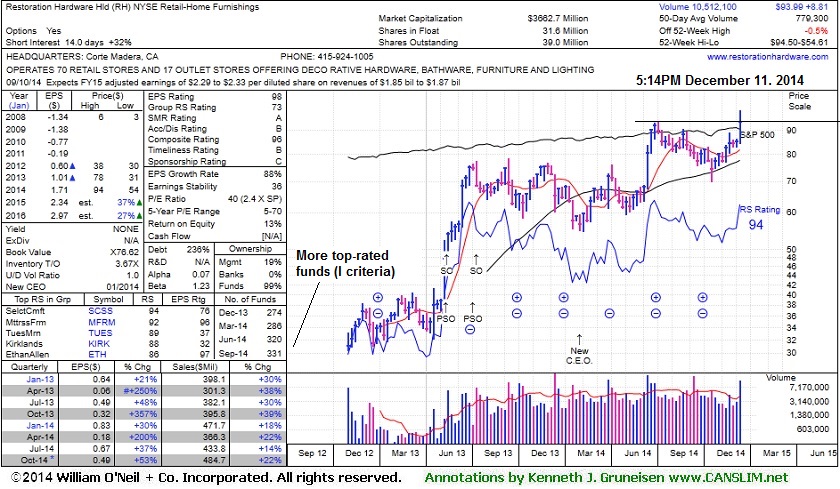Click the 5-Year P/E Range value 5-70
Viewport: 840px width, 489px height.
pos(273,212)
